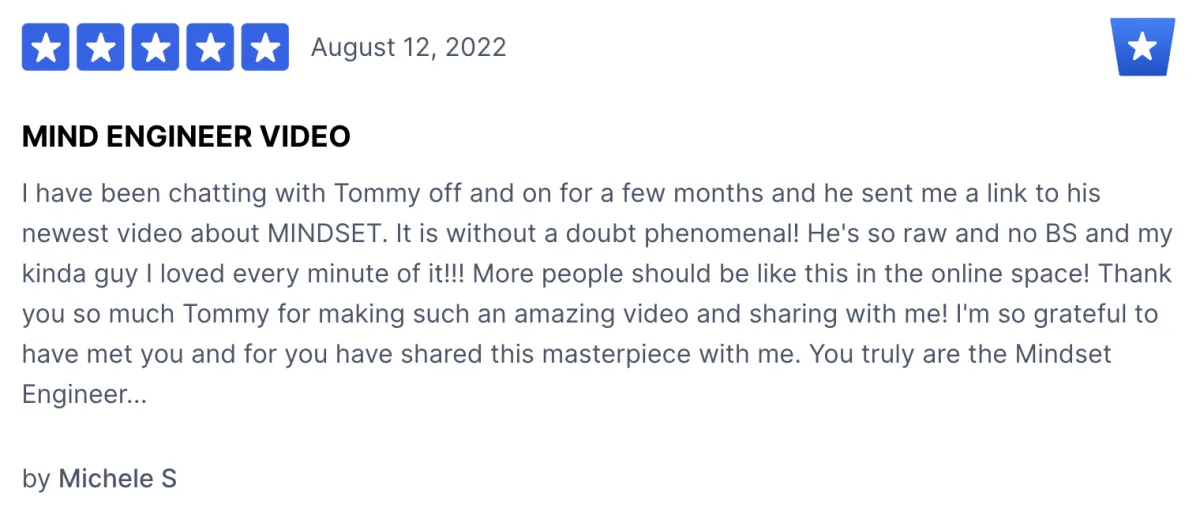Click the blue star badge icon

pos(1142,47)
